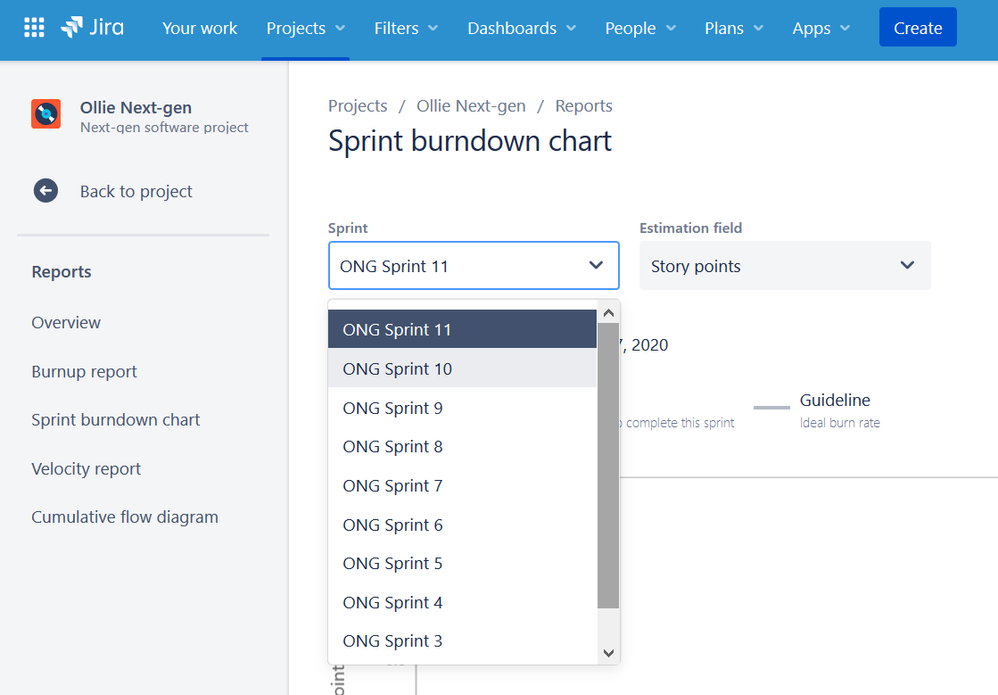This screenshot has width=998, height=695.
Task: Select ONG Sprint 5 option
Action: coord(462,563)
